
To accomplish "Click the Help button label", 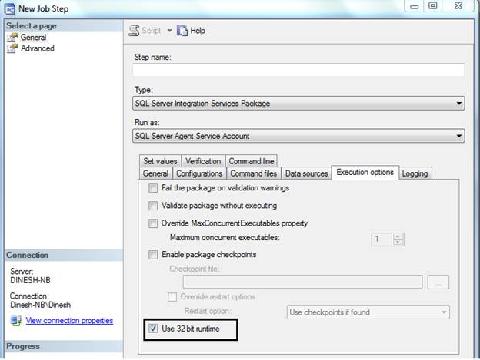I will click(x=198, y=31).
